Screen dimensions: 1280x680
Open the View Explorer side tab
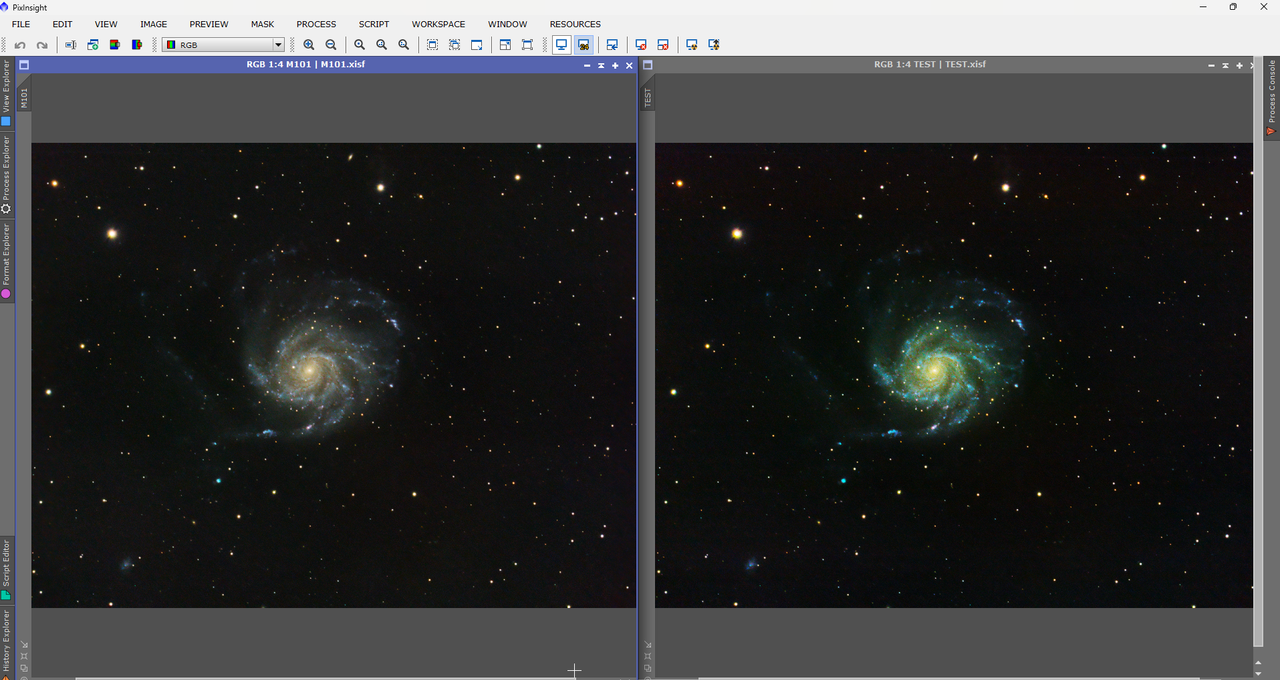6,93
